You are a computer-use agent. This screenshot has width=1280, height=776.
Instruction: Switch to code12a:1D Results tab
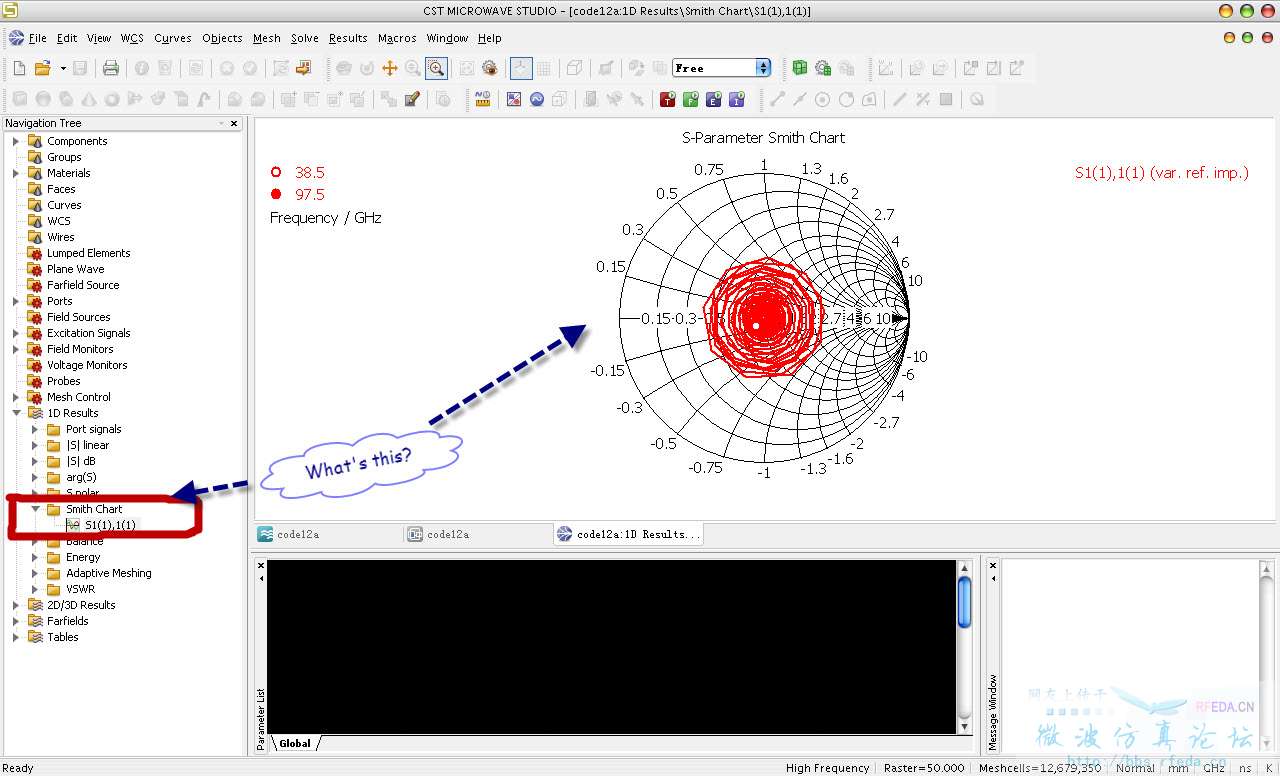(x=628, y=534)
